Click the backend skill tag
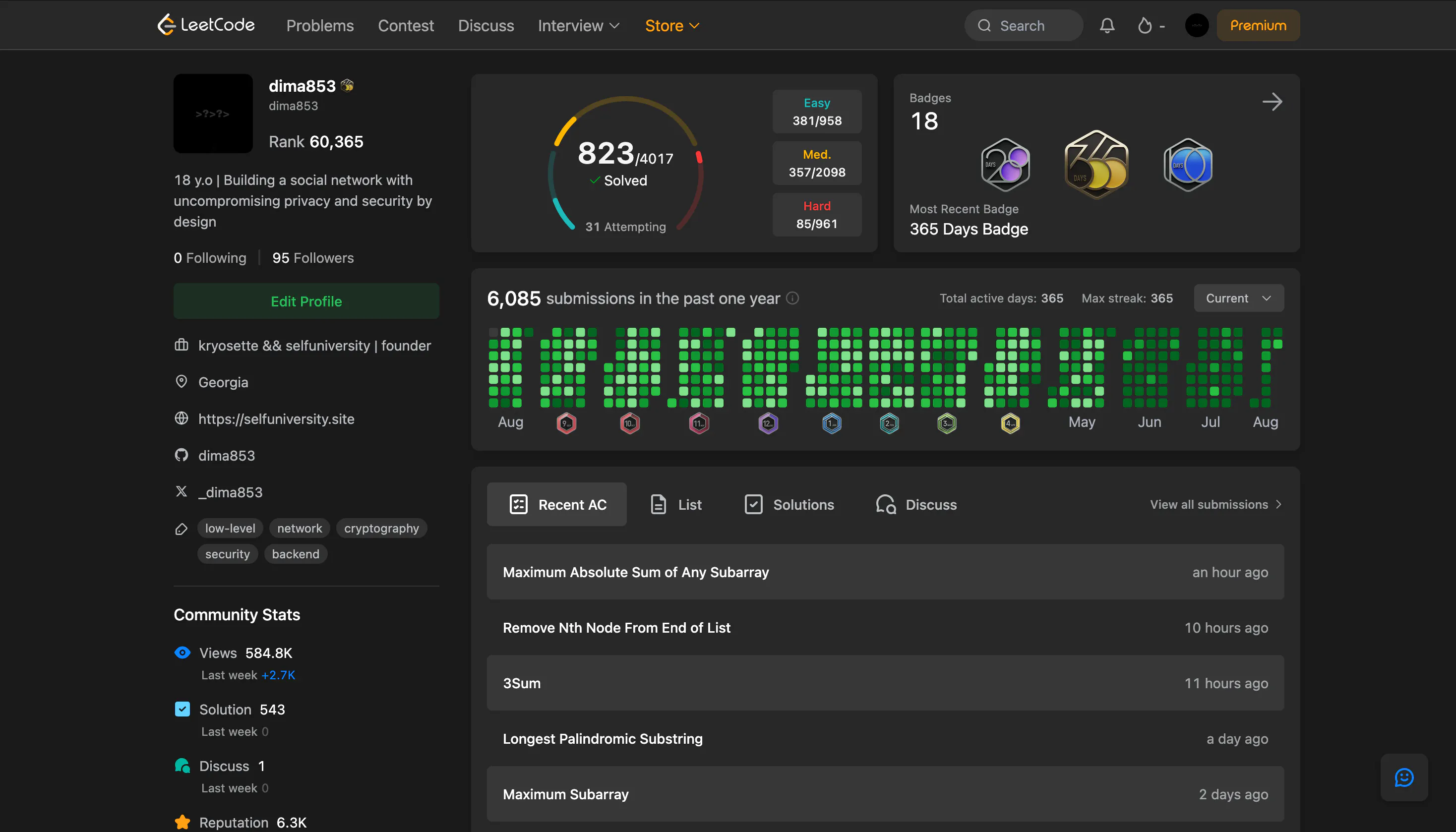Image resolution: width=1456 pixels, height=832 pixels. tap(296, 554)
